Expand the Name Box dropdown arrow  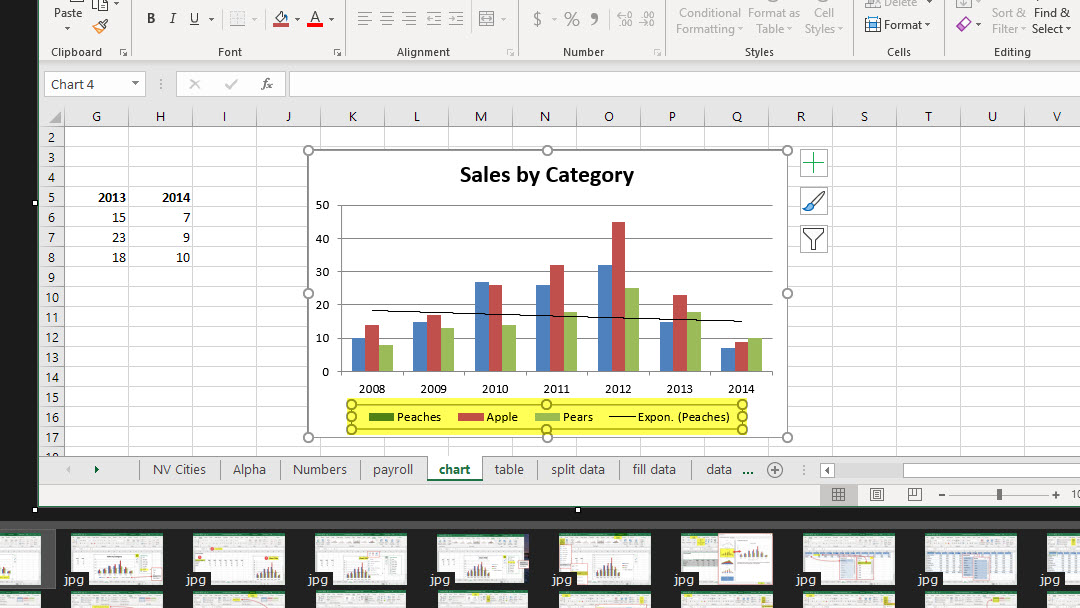point(134,85)
